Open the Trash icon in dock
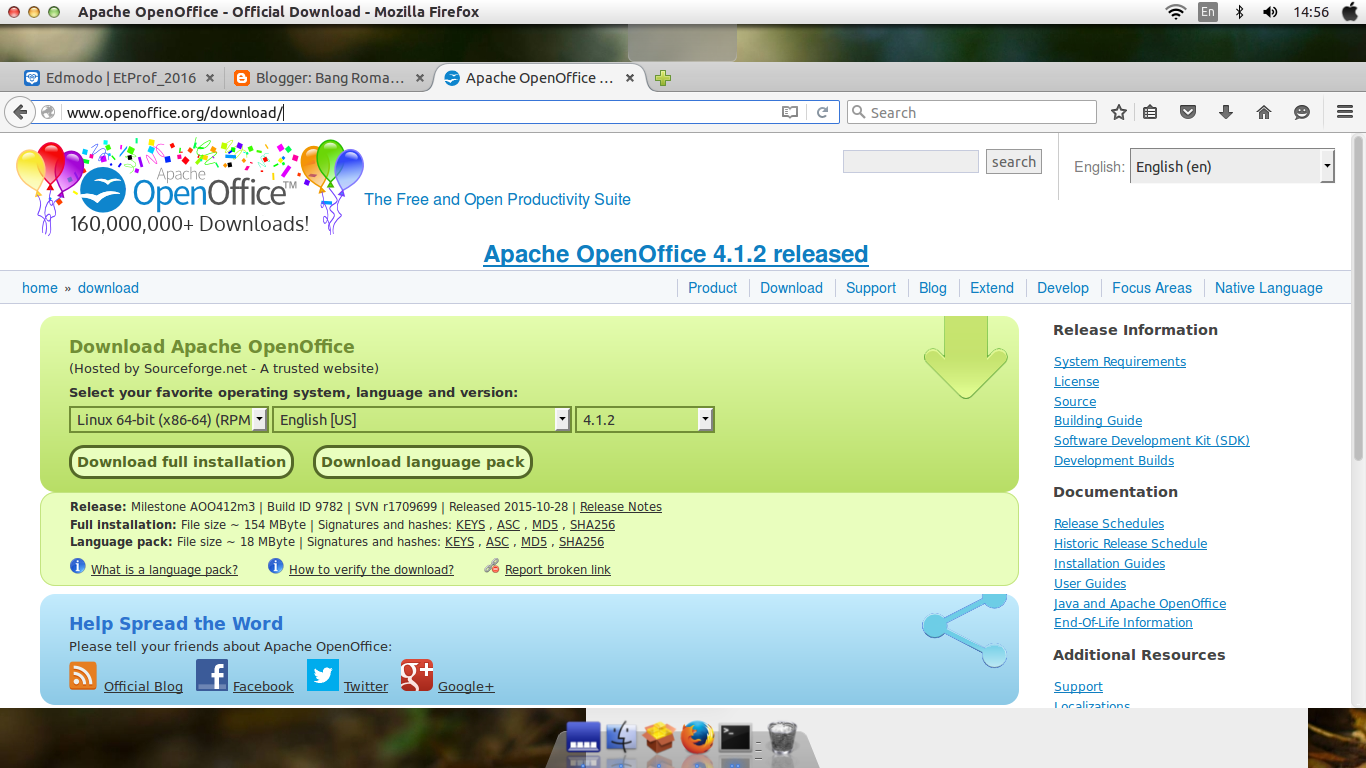Image resolution: width=1366 pixels, height=768 pixels. tap(781, 739)
